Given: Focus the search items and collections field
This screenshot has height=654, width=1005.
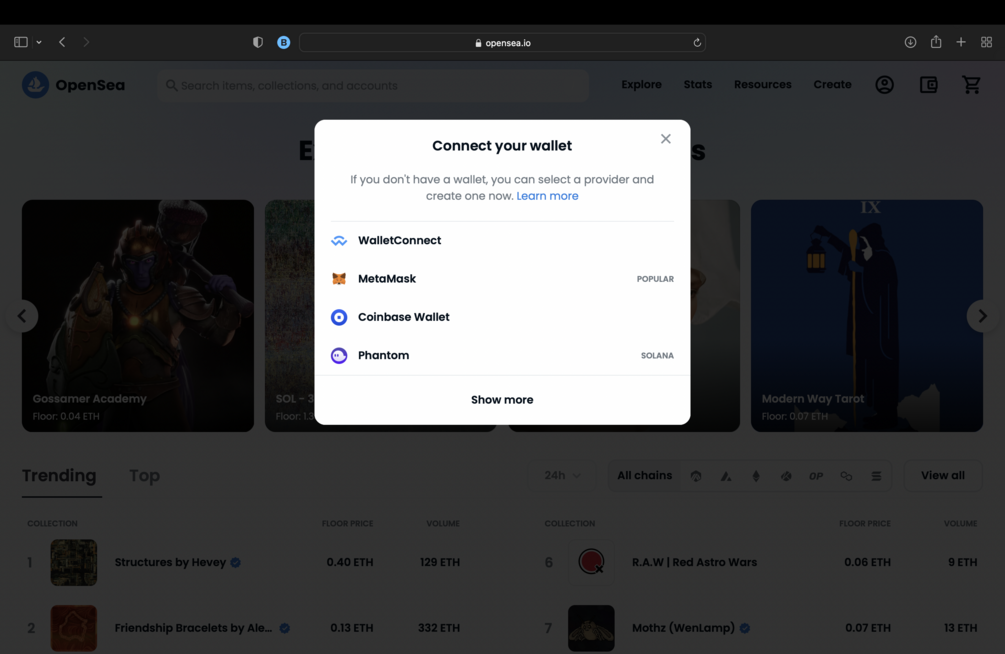Looking at the screenshot, I should point(373,85).
